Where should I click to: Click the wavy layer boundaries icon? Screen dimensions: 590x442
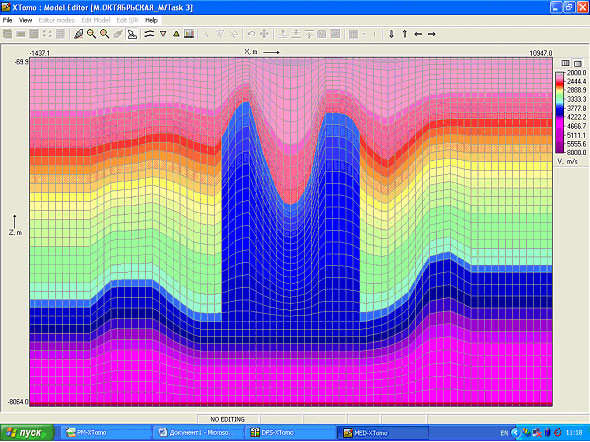coord(149,34)
